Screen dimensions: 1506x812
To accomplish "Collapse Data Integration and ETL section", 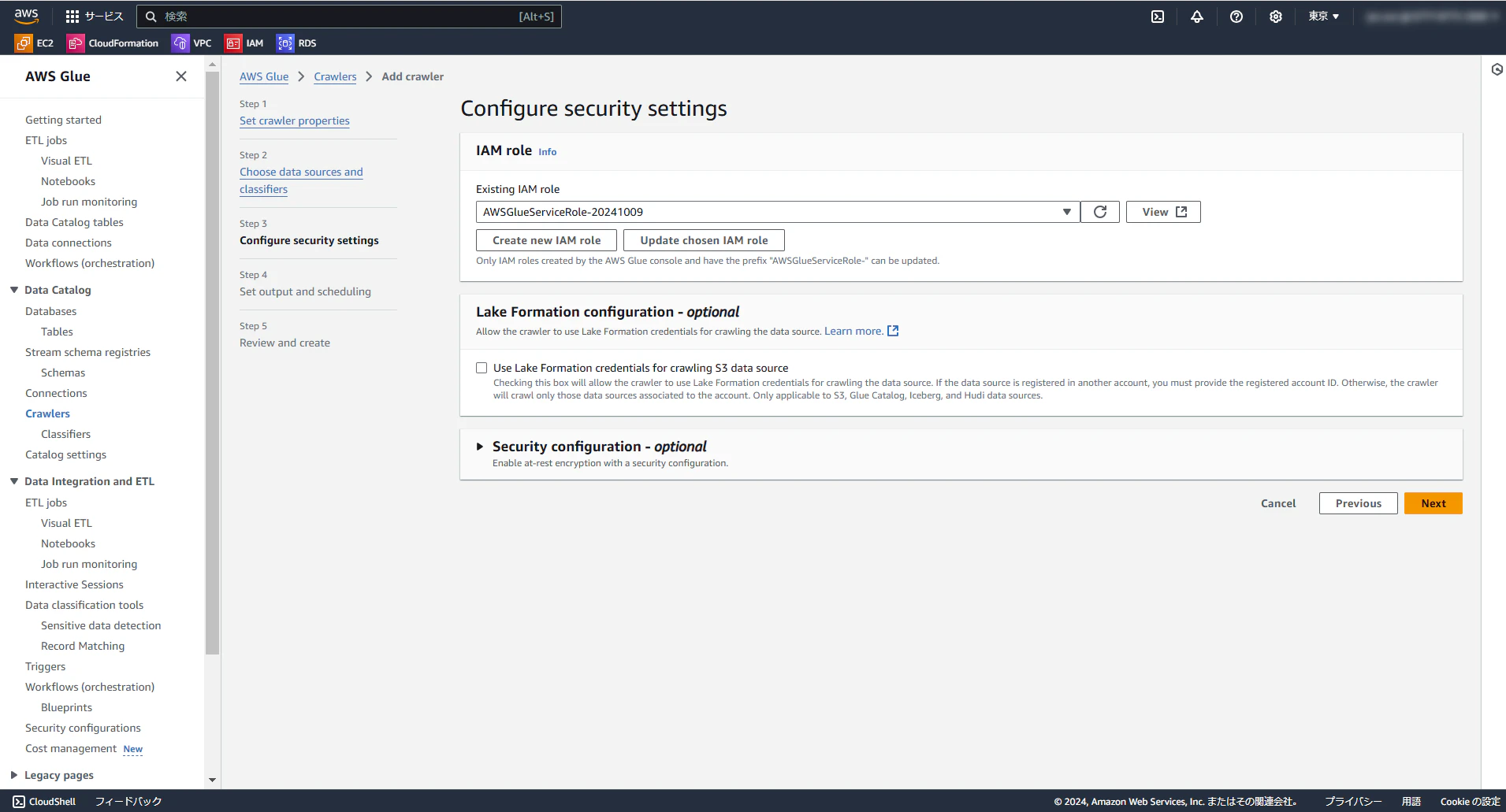I will coord(14,481).
